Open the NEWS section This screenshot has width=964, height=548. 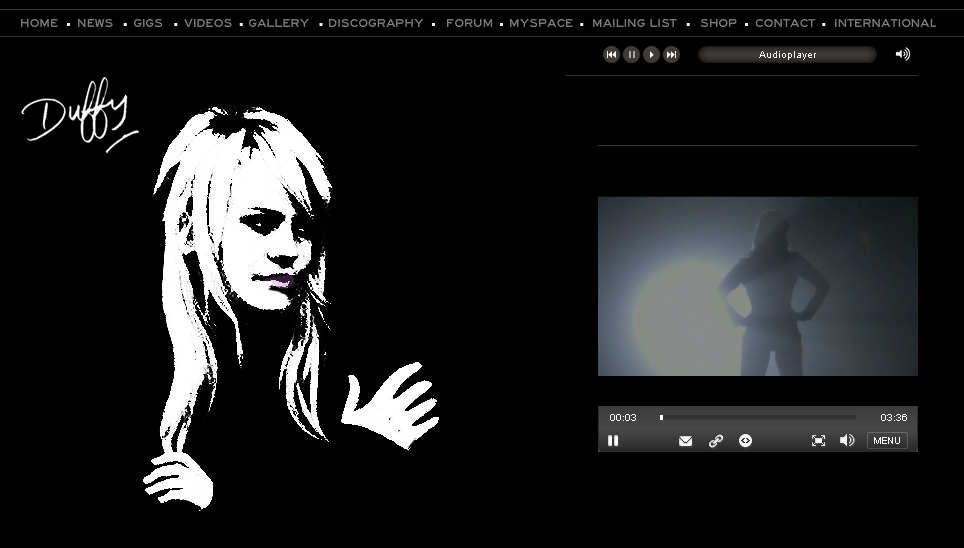click(x=95, y=23)
